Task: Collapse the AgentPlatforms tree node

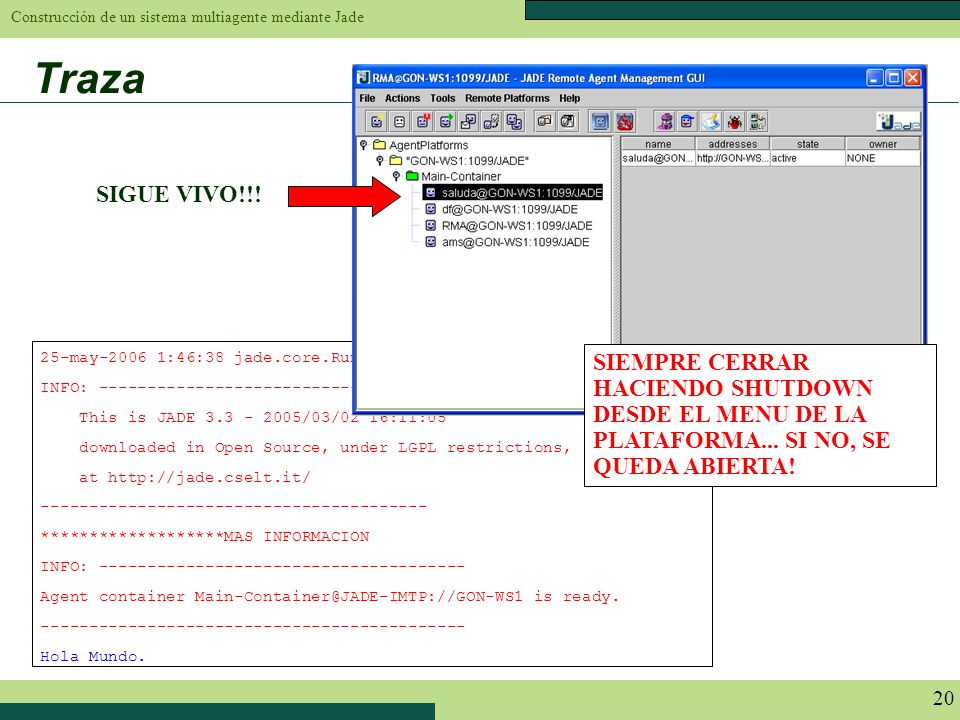Action: click(364, 144)
